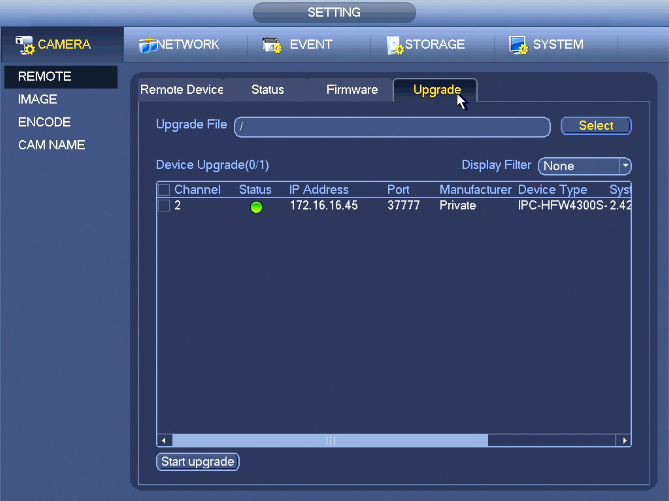
Task: Click the SYSTEM label in the top menu
Action: click(x=558, y=44)
